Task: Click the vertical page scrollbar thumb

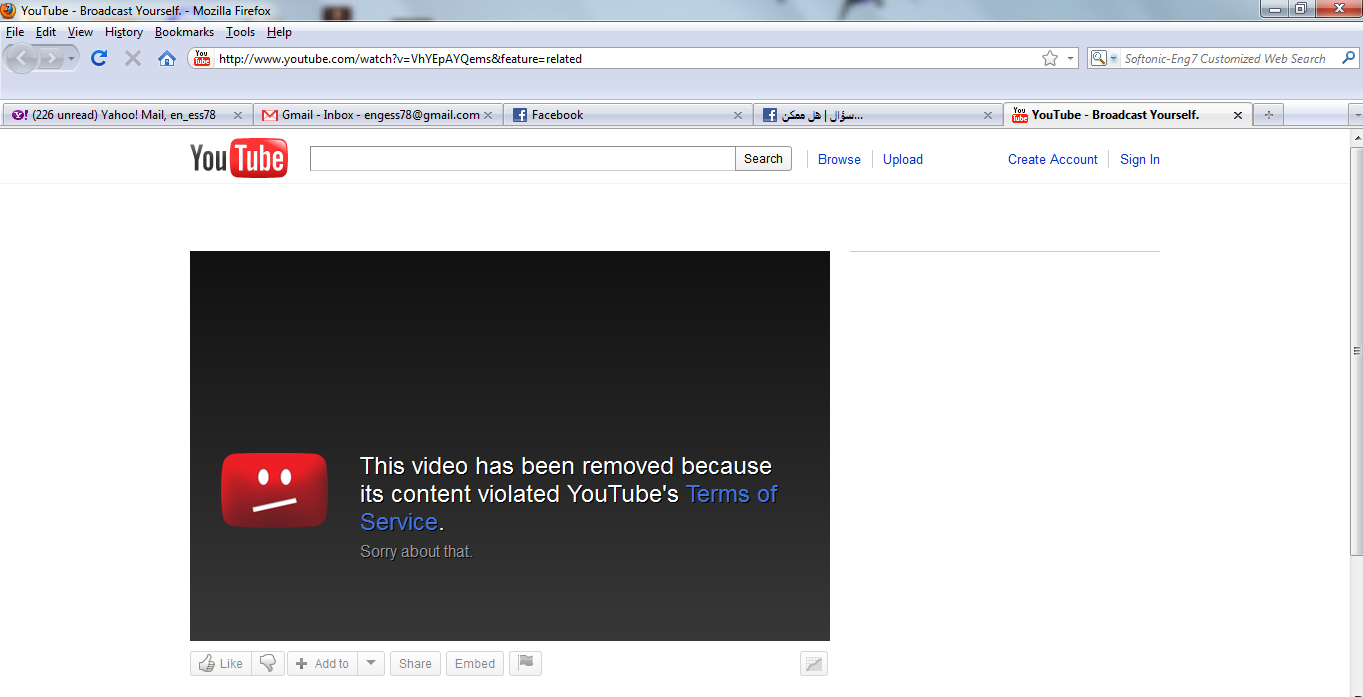Action: pos(1356,350)
